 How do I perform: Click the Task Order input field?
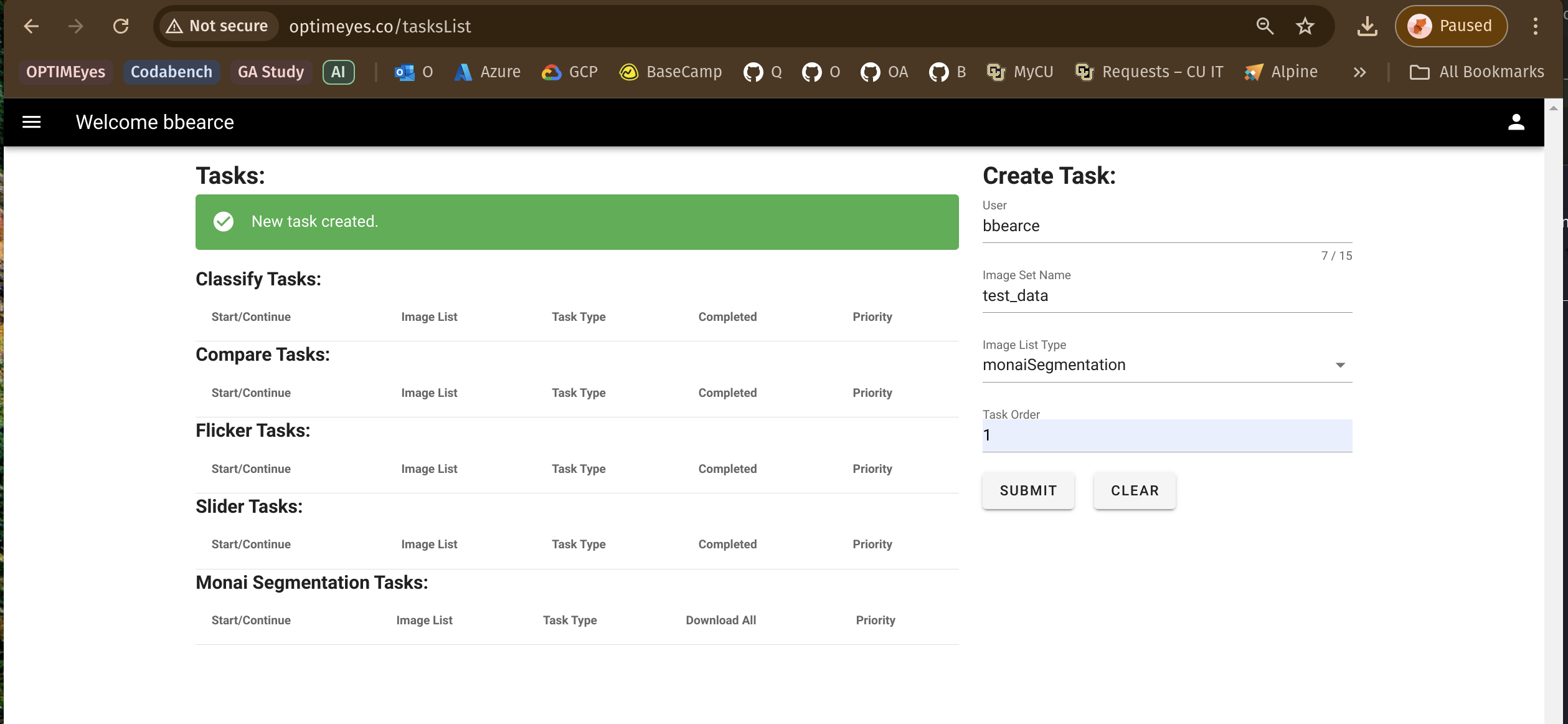pyautogui.click(x=1167, y=434)
